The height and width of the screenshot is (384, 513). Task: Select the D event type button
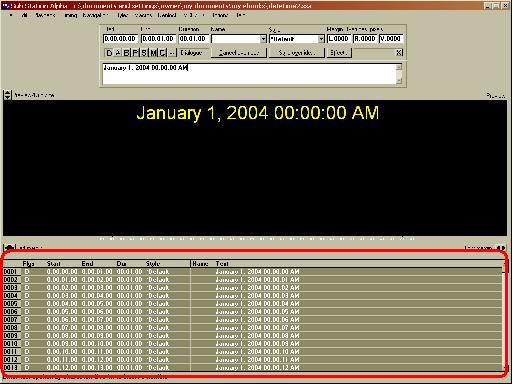(x=109, y=53)
